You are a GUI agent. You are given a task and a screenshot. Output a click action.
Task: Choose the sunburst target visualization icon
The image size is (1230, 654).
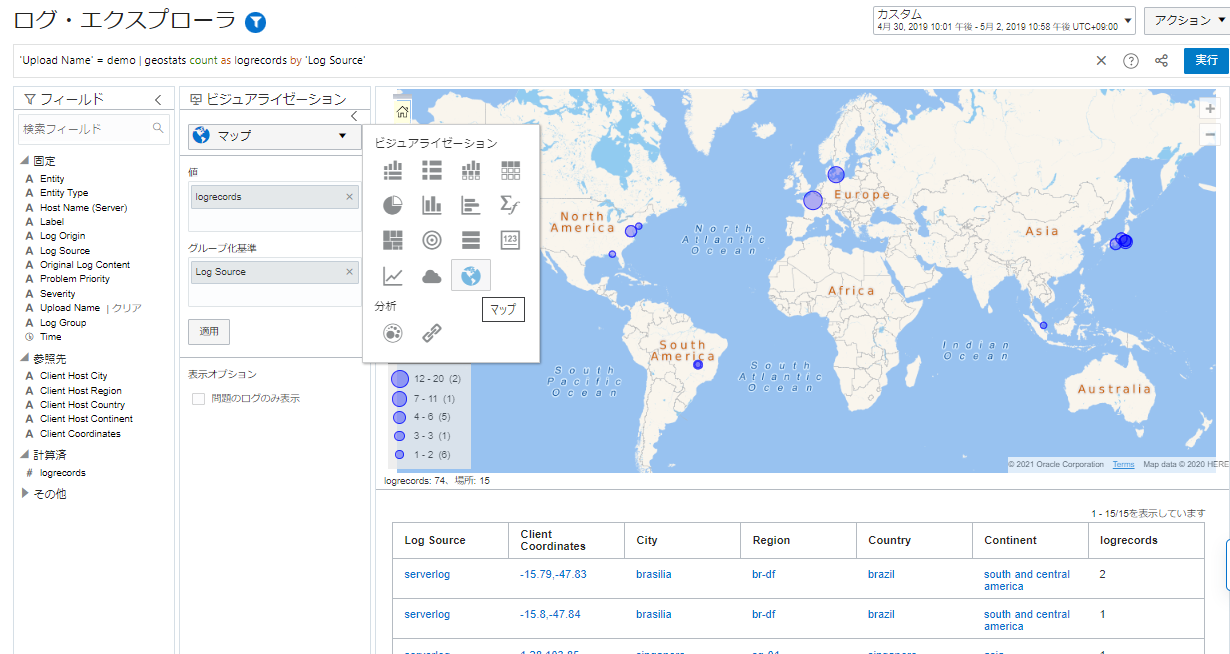point(432,240)
